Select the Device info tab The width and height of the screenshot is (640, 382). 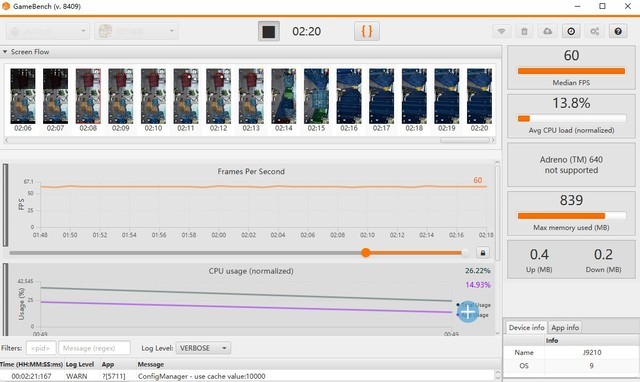[527, 327]
